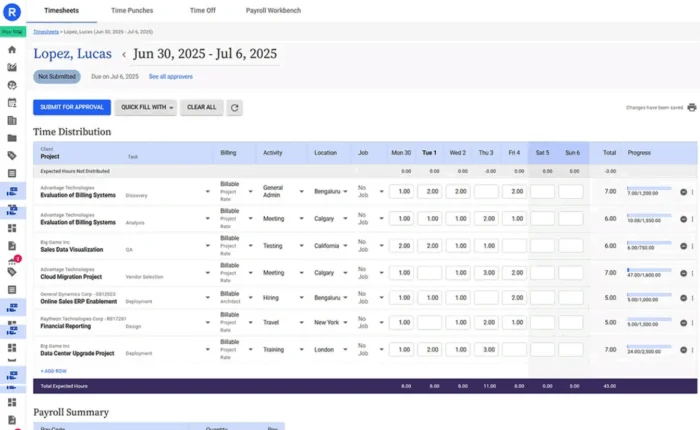The height and width of the screenshot is (430, 700).
Task: Click progress bar for Cloud Migration Project
Action: point(649,270)
